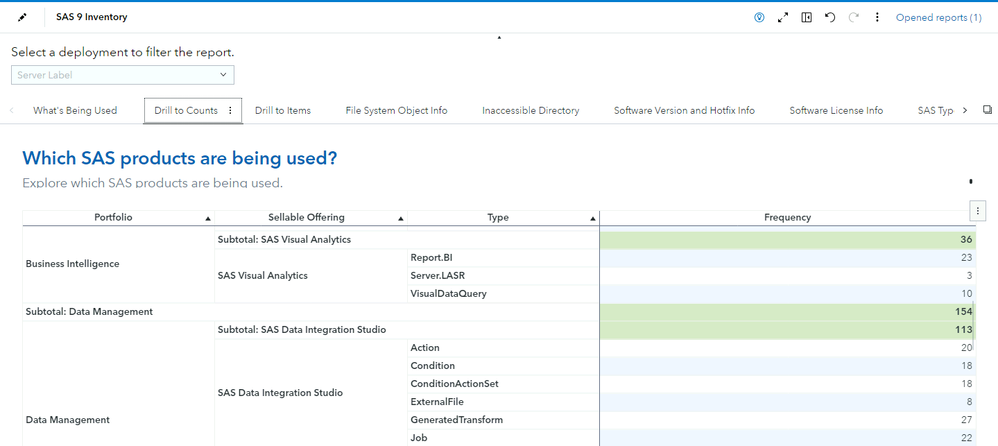Viewport: 998px width, 446px height.
Task: Click the Job type cell
Action: pyautogui.click(x=503, y=438)
